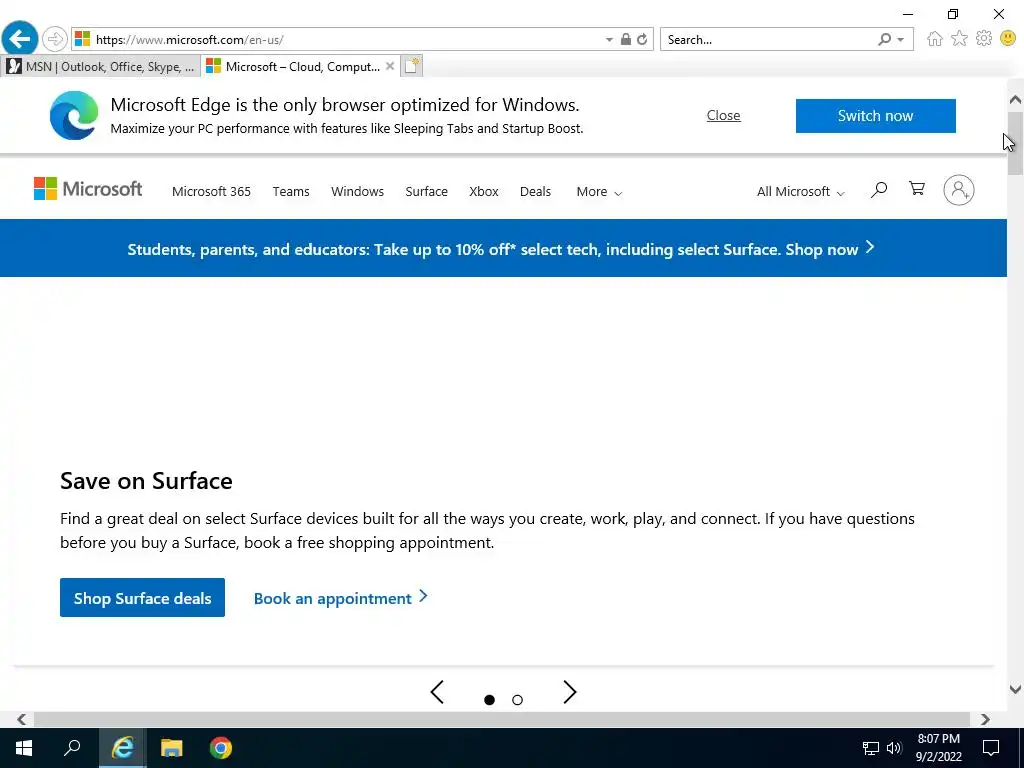Open File Explorer from taskbar
The height and width of the screenshot is (768, 1024).
point(172,748)
